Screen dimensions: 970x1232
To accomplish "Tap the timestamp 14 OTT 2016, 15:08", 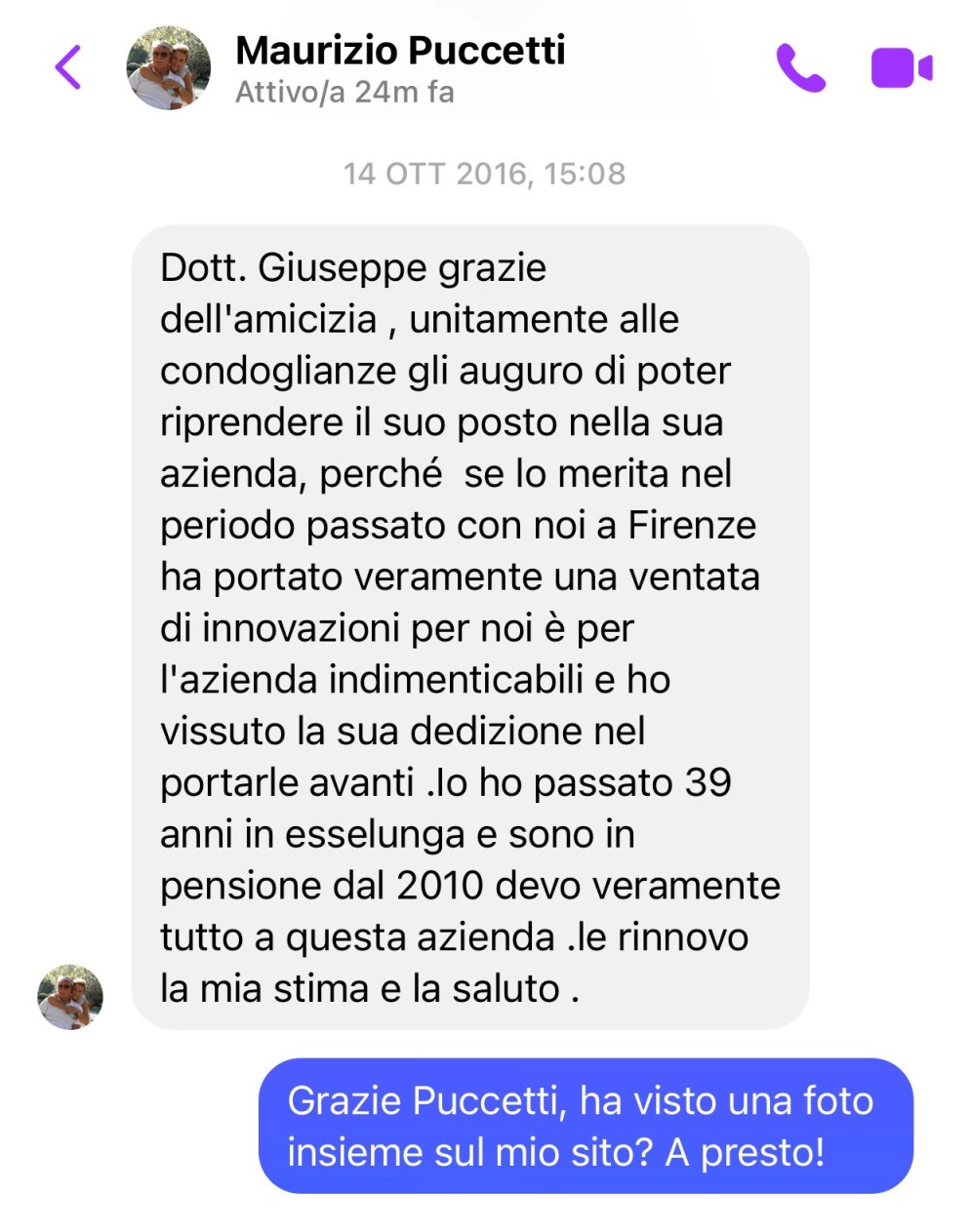I will 484,174.
